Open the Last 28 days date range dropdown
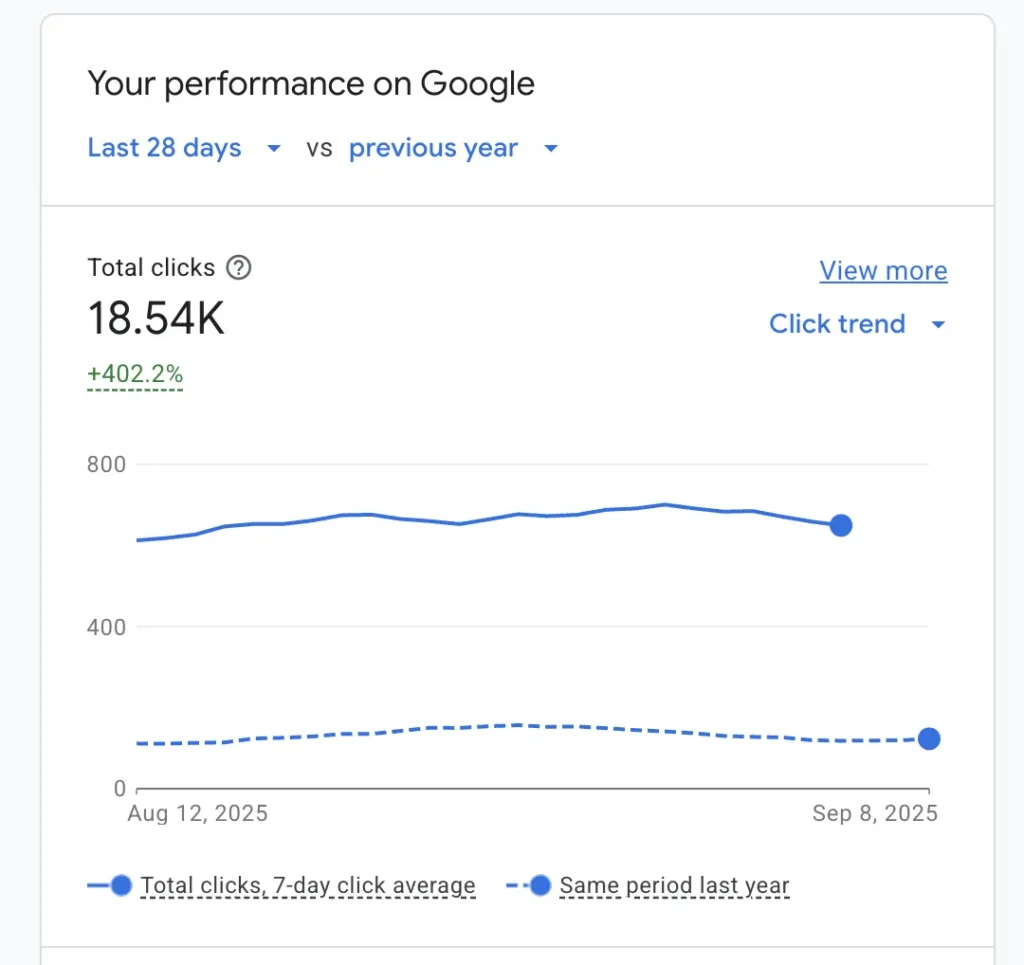This screenshot has width=1024, height=965. coord(165,148)
